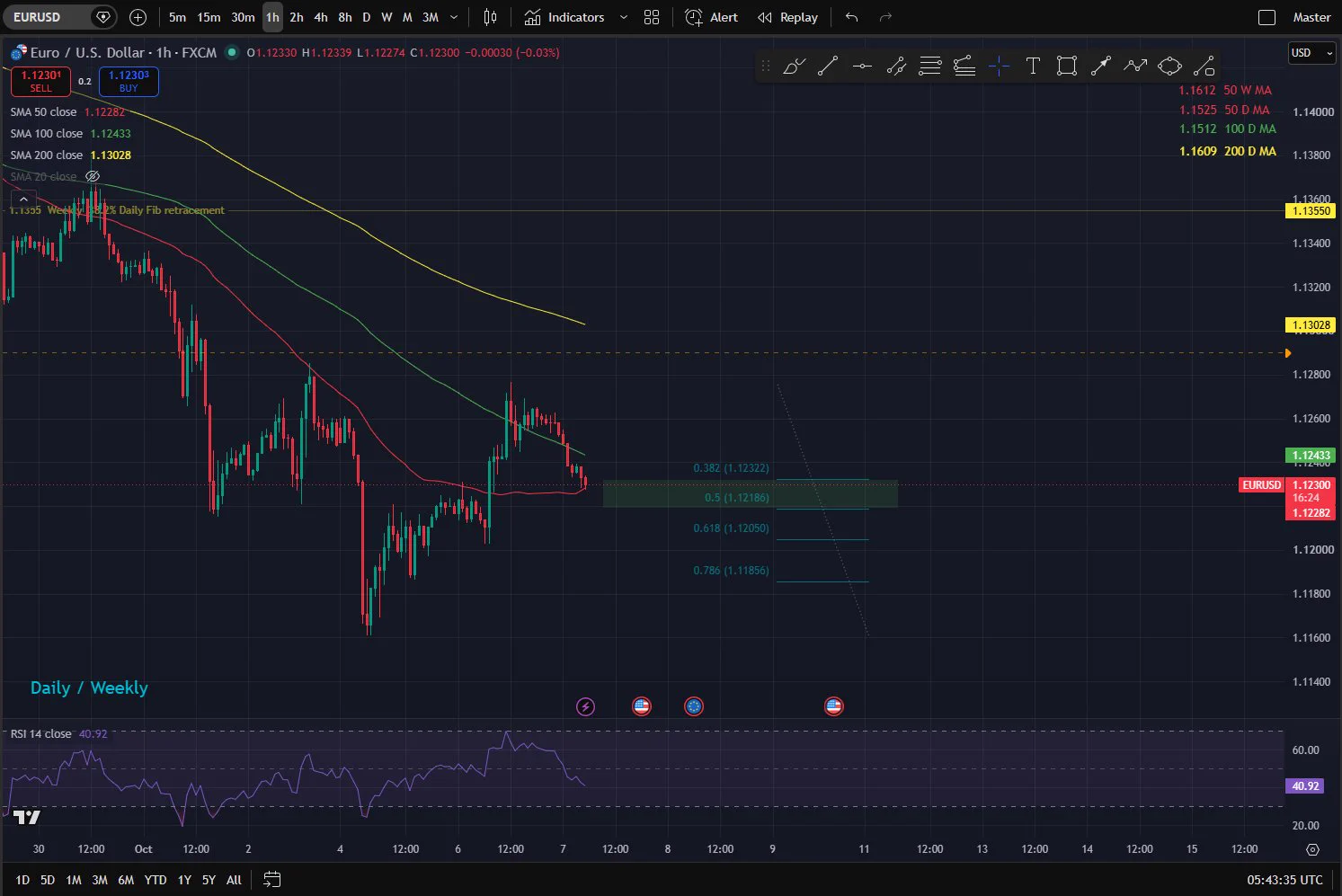Set date range to All
1342x896 pixels.
[234, 880]
